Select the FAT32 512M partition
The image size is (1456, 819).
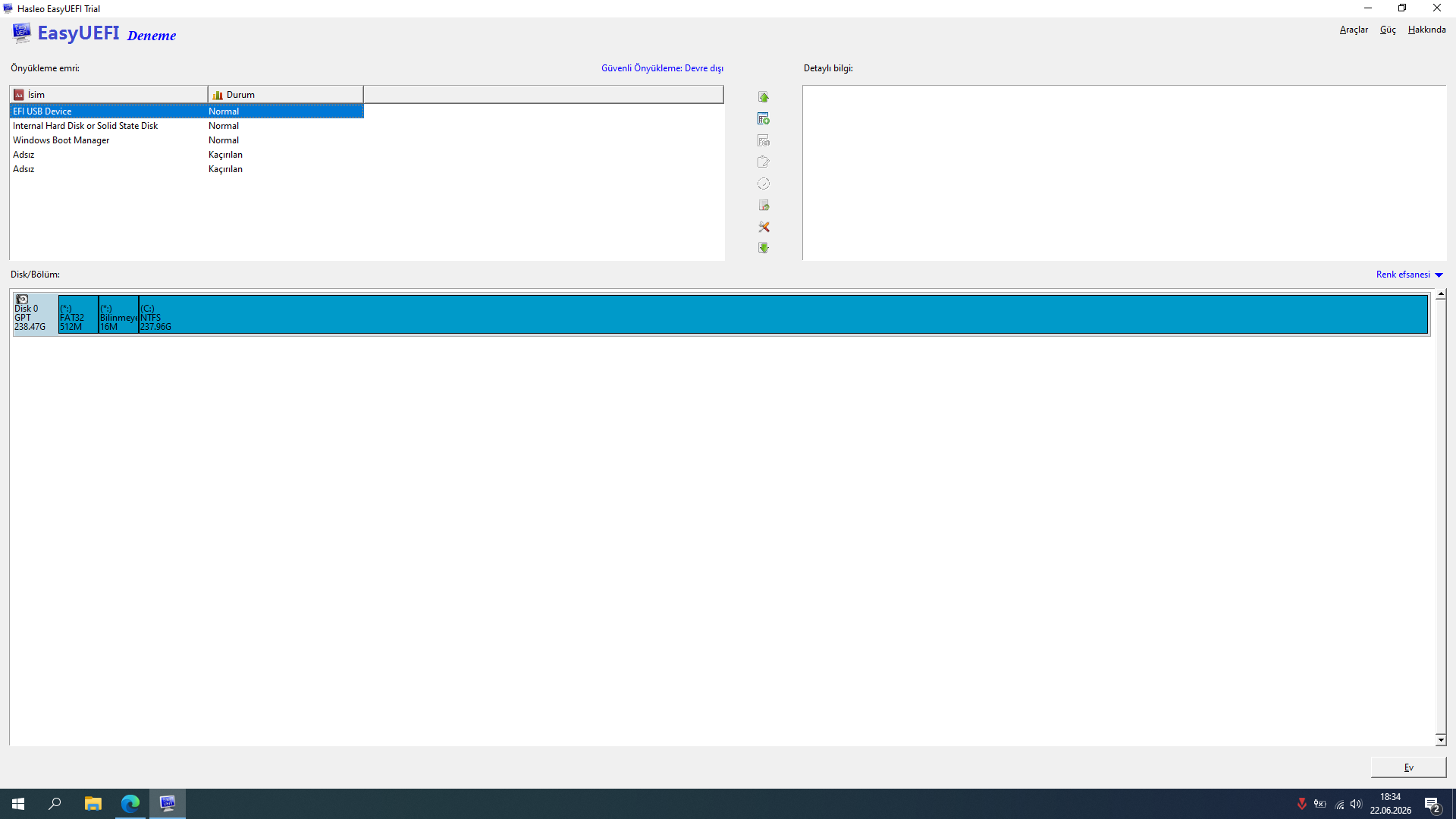[x=78, y=314]
